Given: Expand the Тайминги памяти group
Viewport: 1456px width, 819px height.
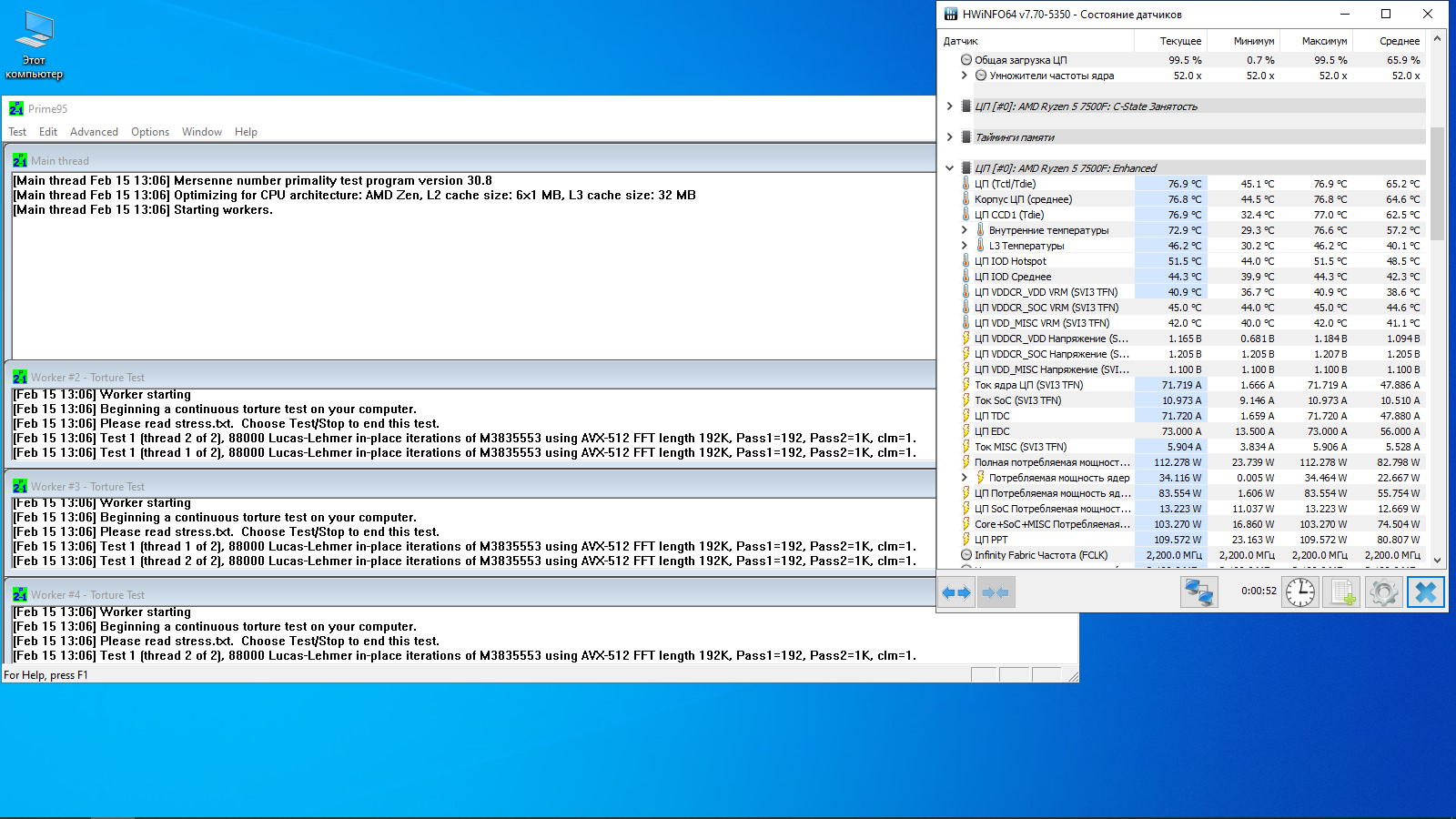Looking at the screenshot, I should click(x=950, y=137).
